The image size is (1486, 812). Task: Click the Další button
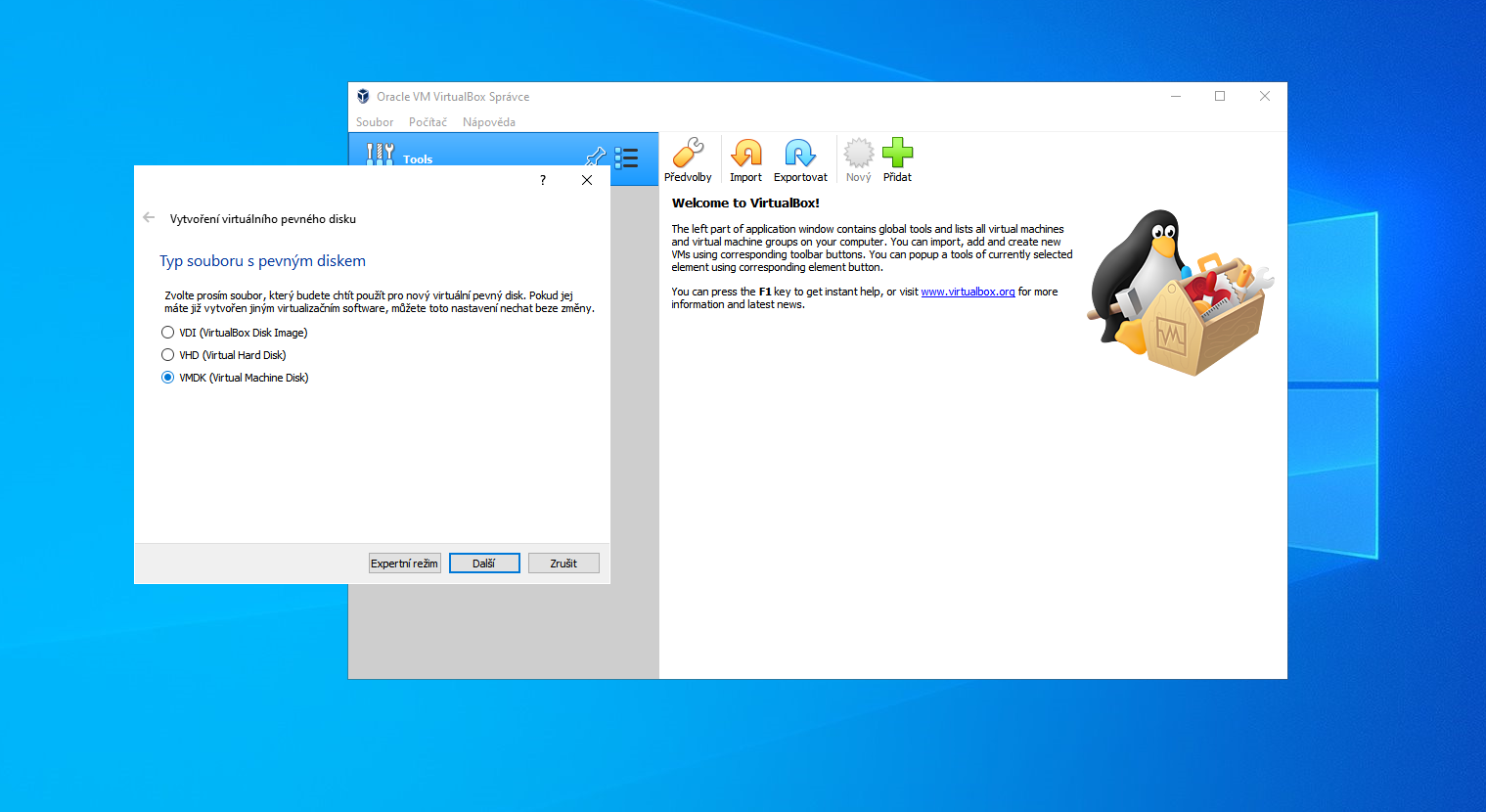tap(484, 564)
